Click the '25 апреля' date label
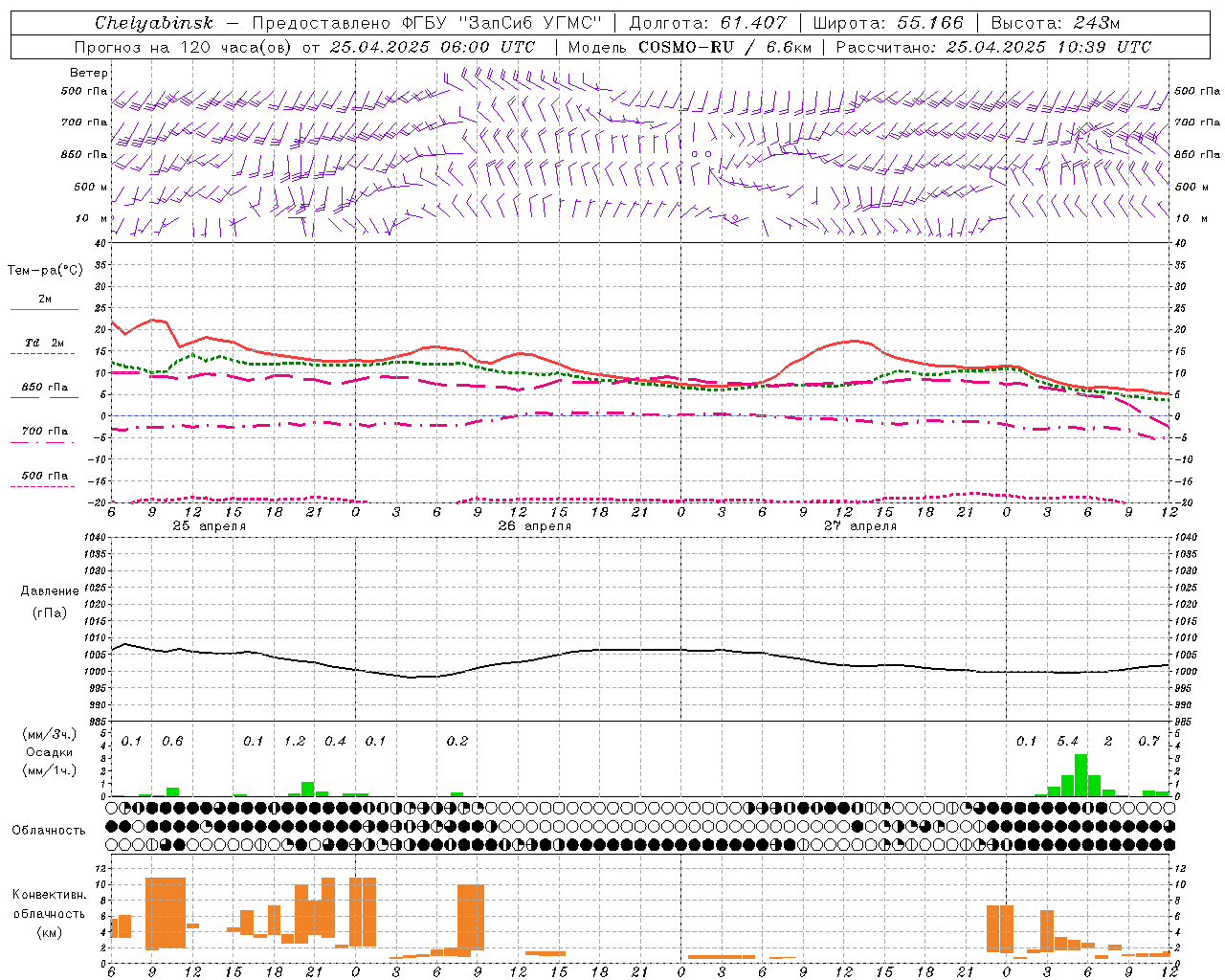 pos(209,526)
